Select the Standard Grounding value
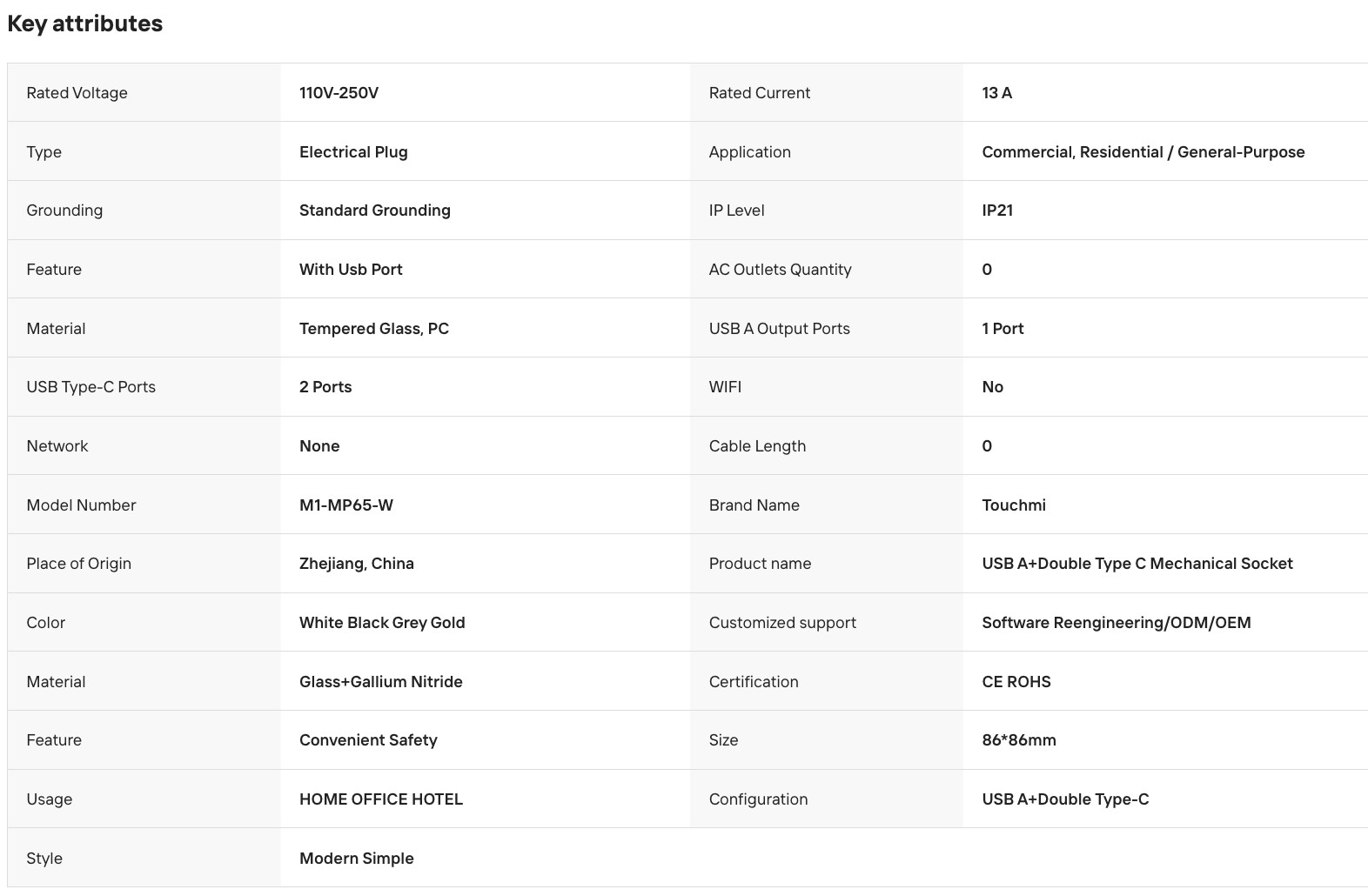 click(374, 211)
